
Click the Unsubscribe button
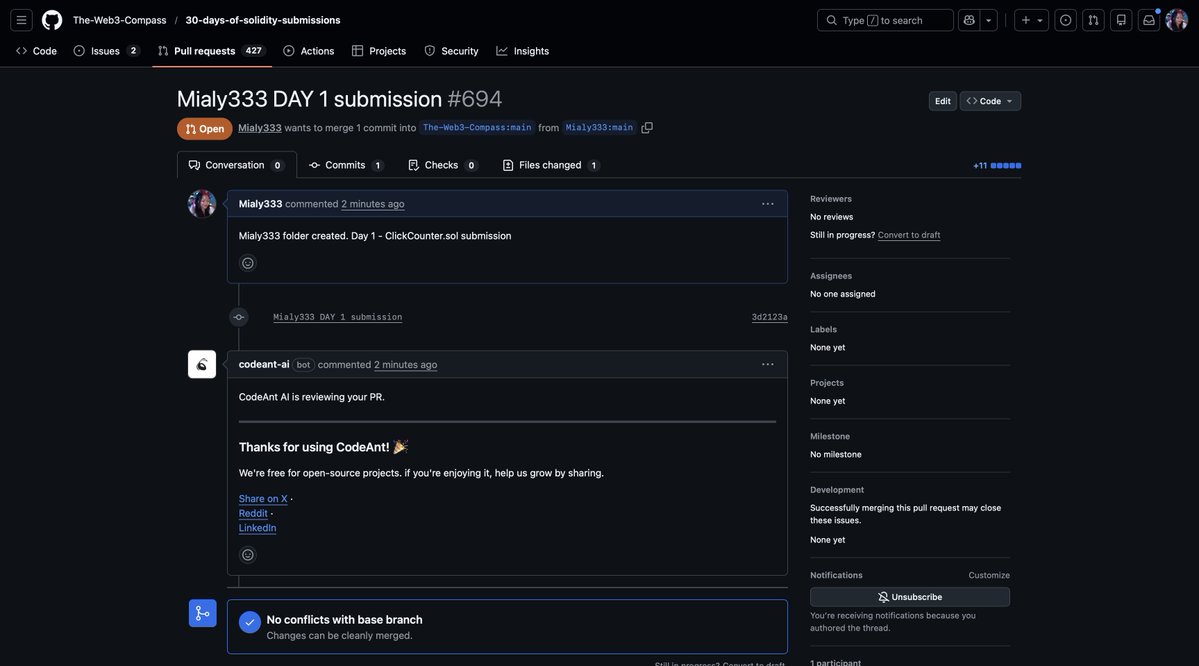(910, 597)
